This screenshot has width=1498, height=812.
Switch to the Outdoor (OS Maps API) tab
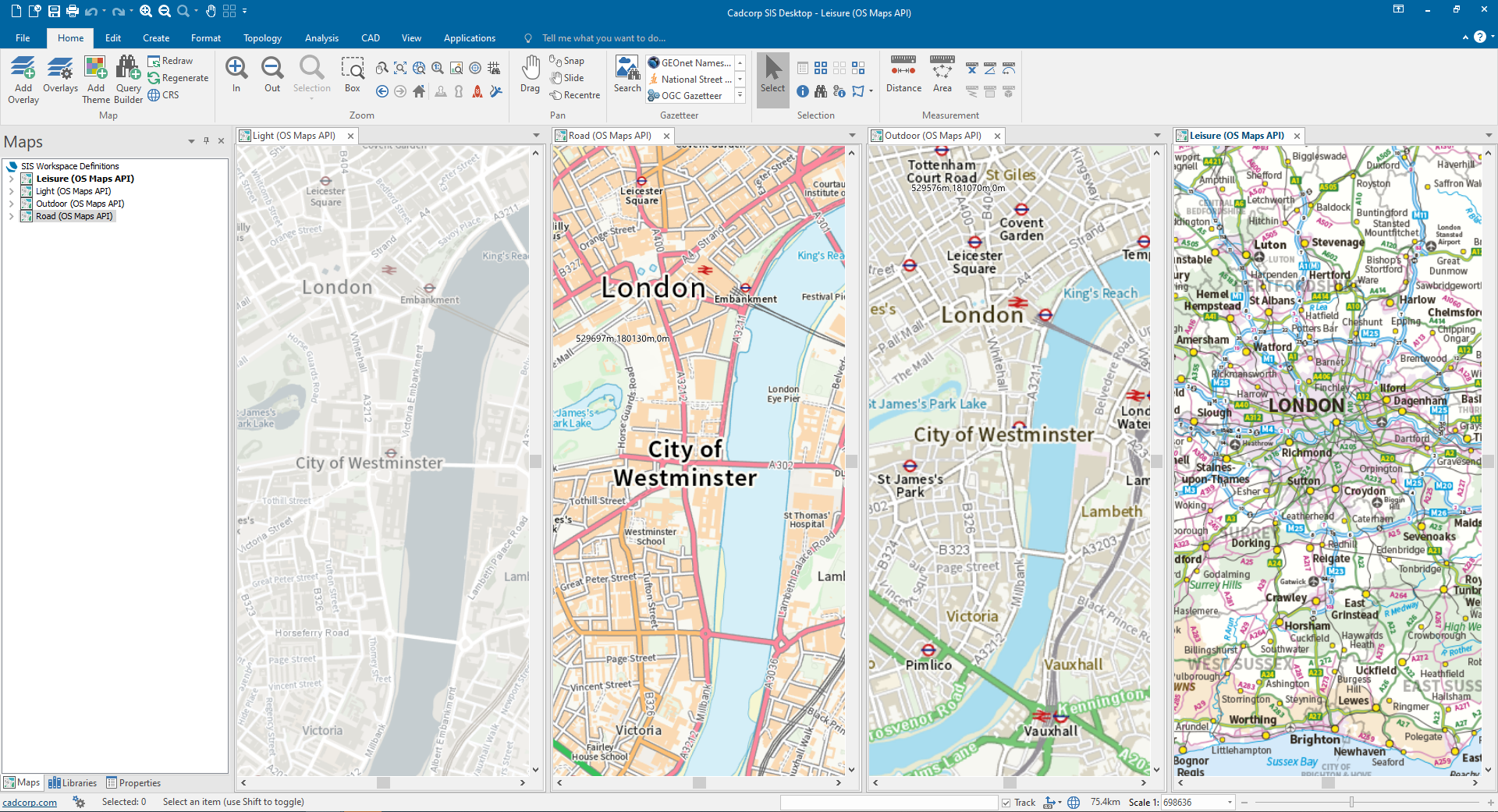(x=932, y=136)
